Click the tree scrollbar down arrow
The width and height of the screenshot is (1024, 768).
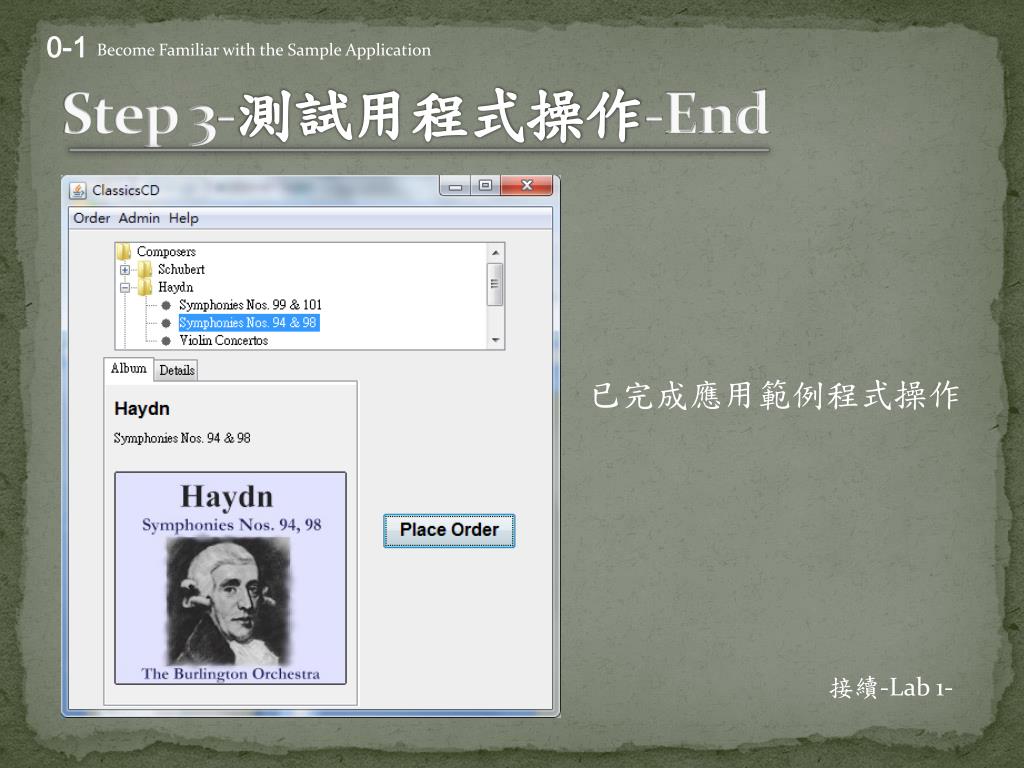point(496,340)
